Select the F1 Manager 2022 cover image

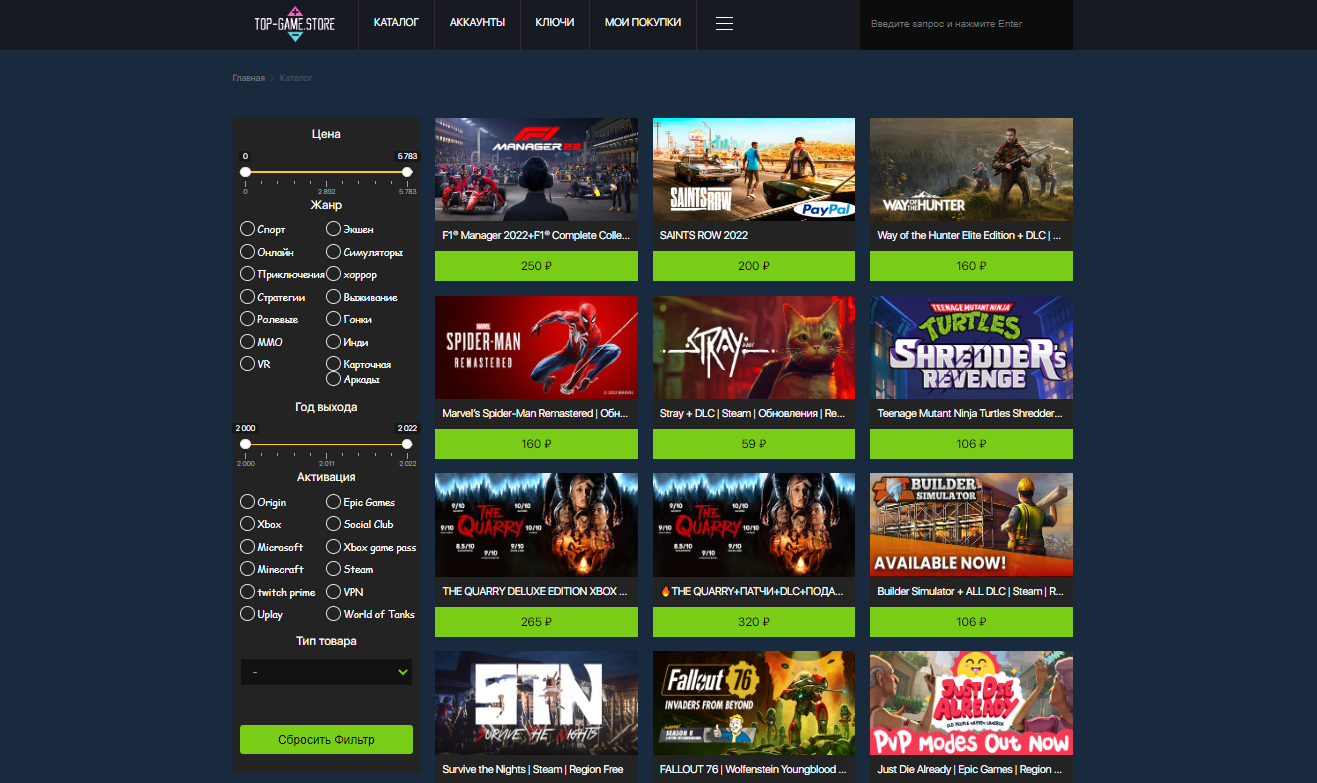pyautogui.click(x=536, y=169)
